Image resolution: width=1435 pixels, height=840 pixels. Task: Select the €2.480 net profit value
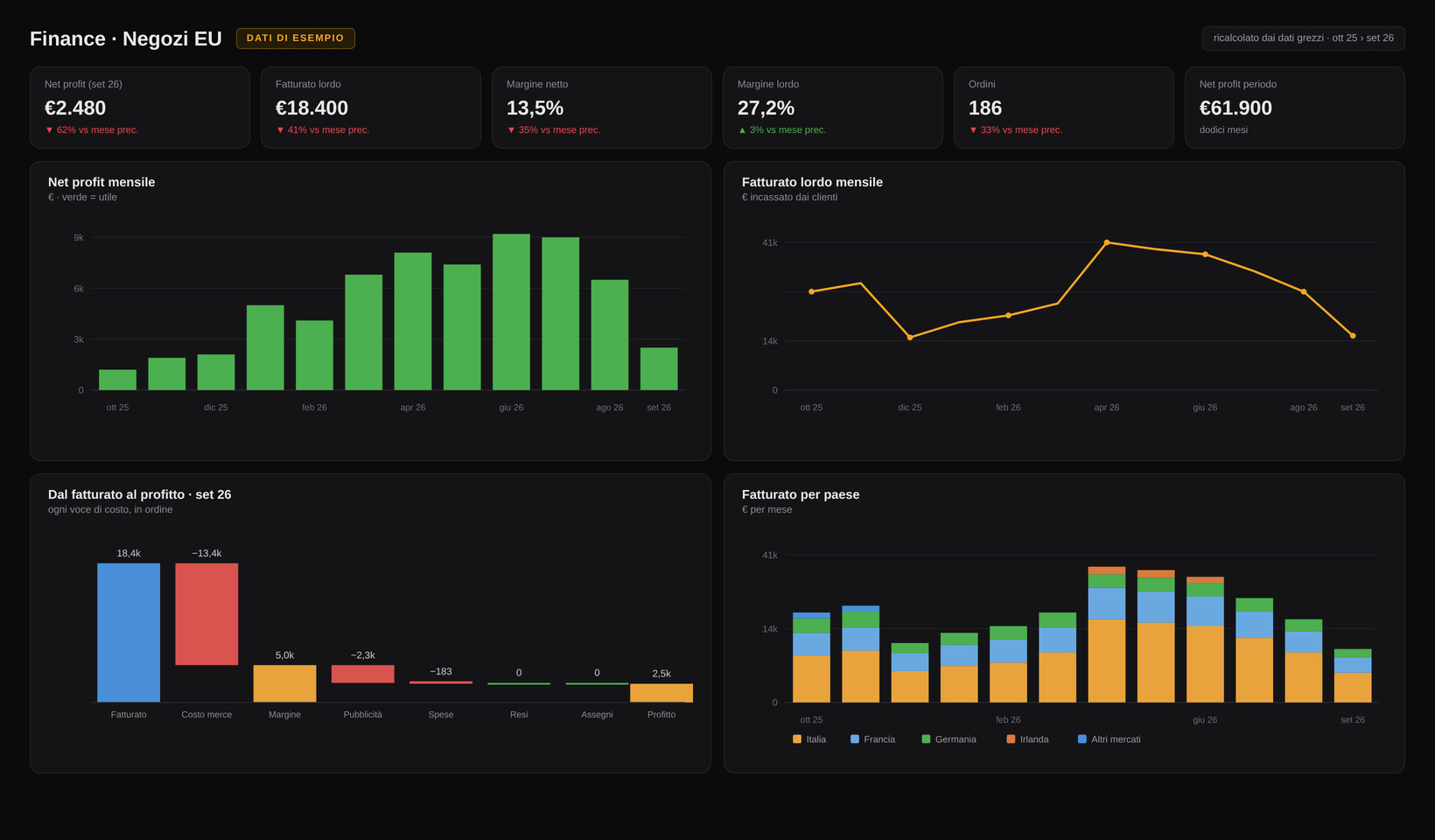click(x=75, y=108)
